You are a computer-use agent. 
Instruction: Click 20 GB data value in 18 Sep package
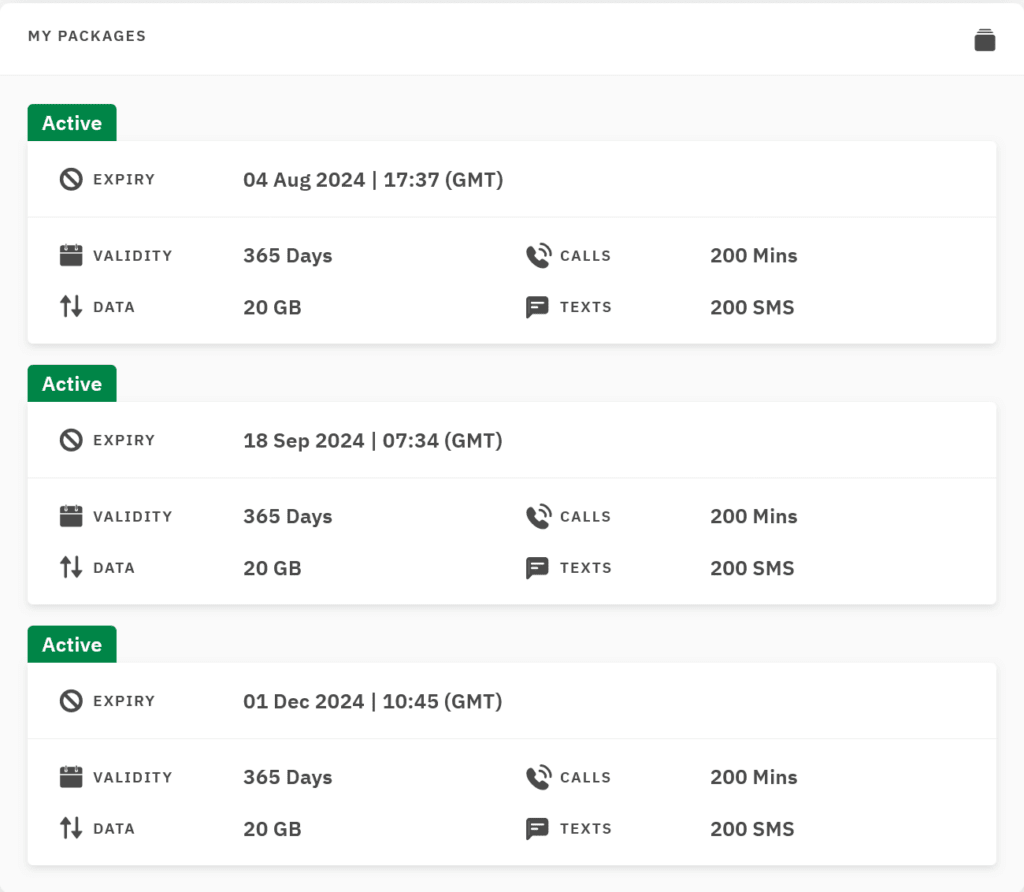(272, 569)
